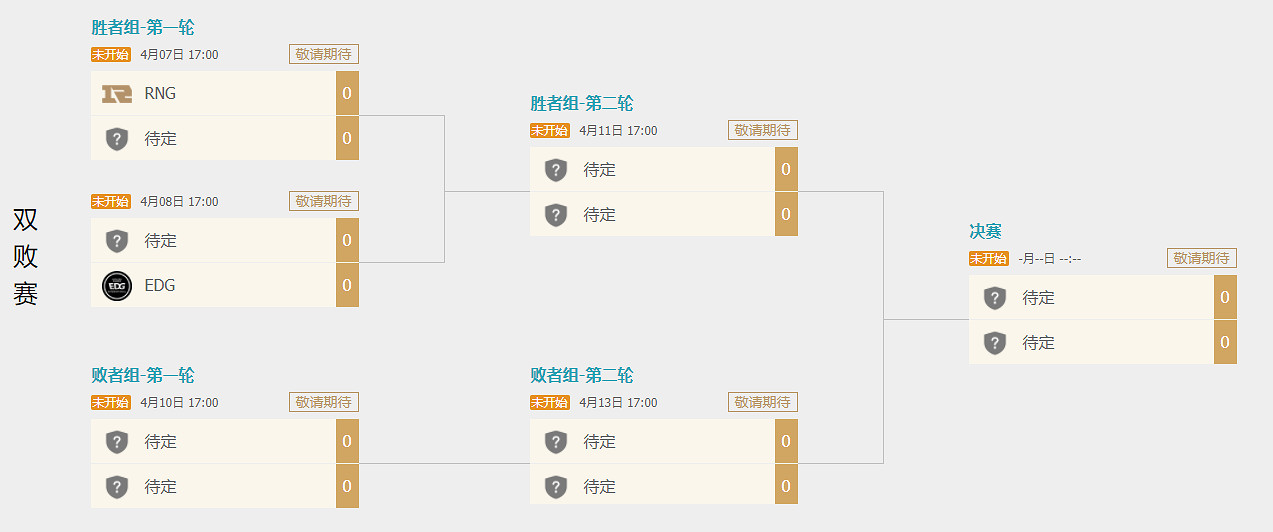Screen dimensions: 1273x532
Task: Click the shield icon directly above EDG
Action: pos(117,241)
